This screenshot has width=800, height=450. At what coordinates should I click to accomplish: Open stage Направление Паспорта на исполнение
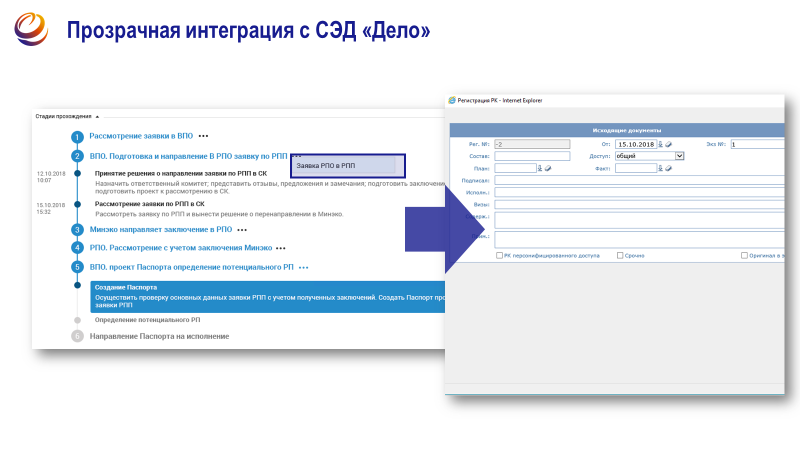click(160, 336)
